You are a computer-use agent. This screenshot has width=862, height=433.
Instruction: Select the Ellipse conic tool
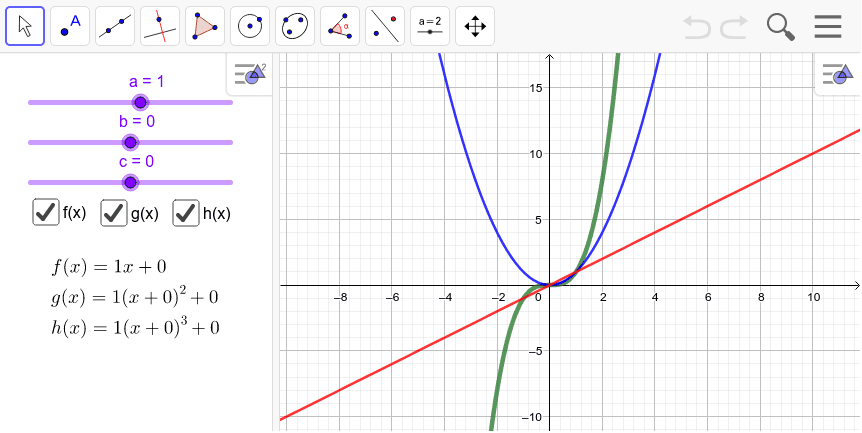(x=295, y=26)
